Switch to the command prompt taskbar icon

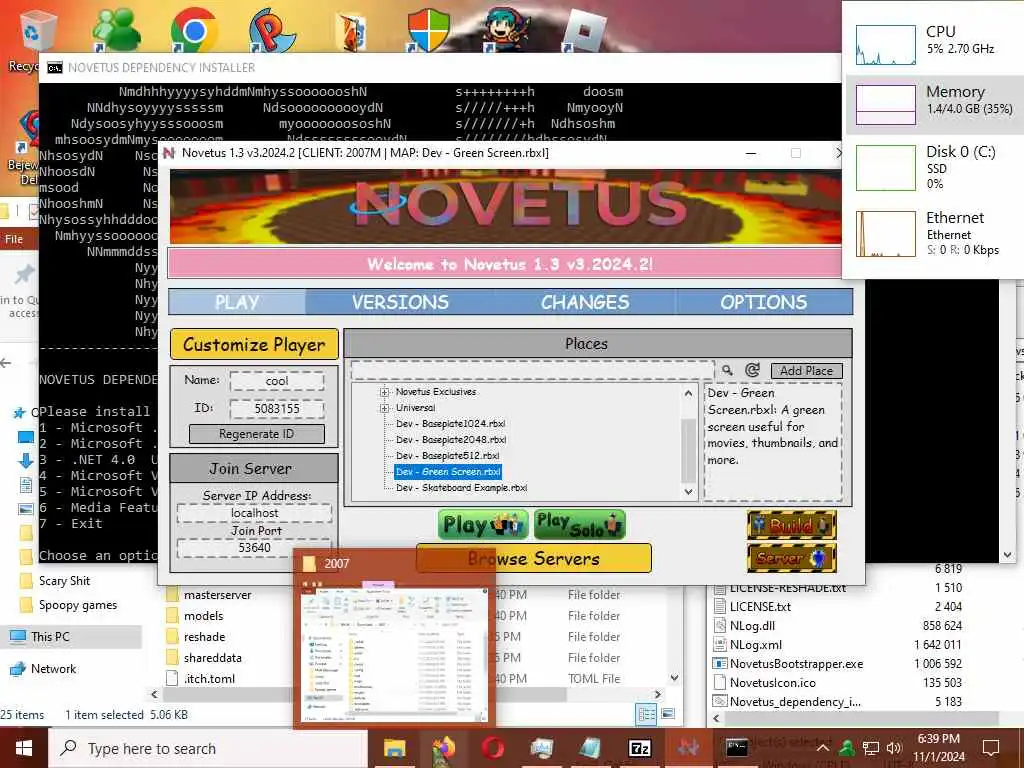[737, 748]
